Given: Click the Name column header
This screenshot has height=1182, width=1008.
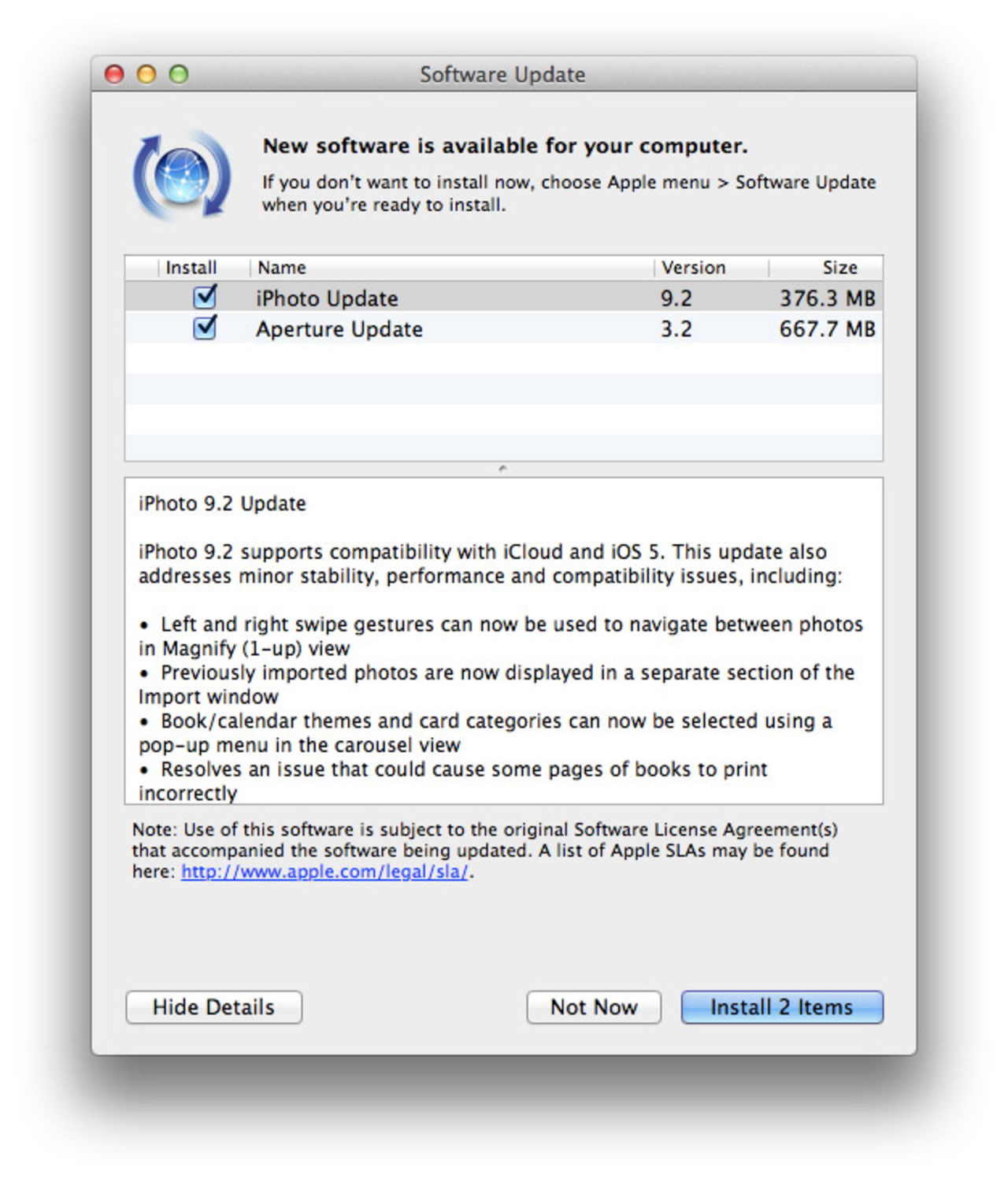Looking at the screenshot, I should [283, 267].
